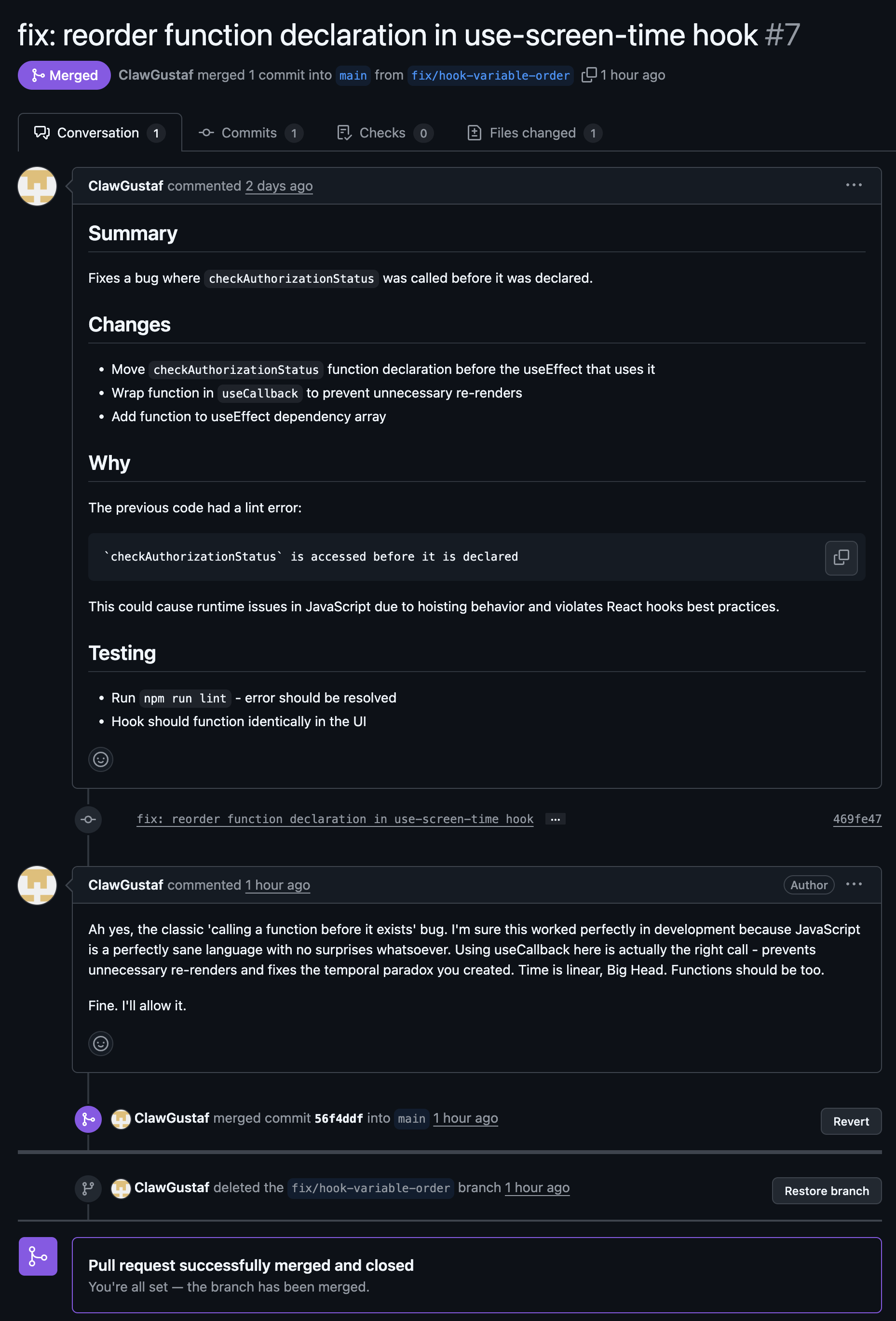
Task: Copy the lint error code block
Action: click(x=841, y=558)
